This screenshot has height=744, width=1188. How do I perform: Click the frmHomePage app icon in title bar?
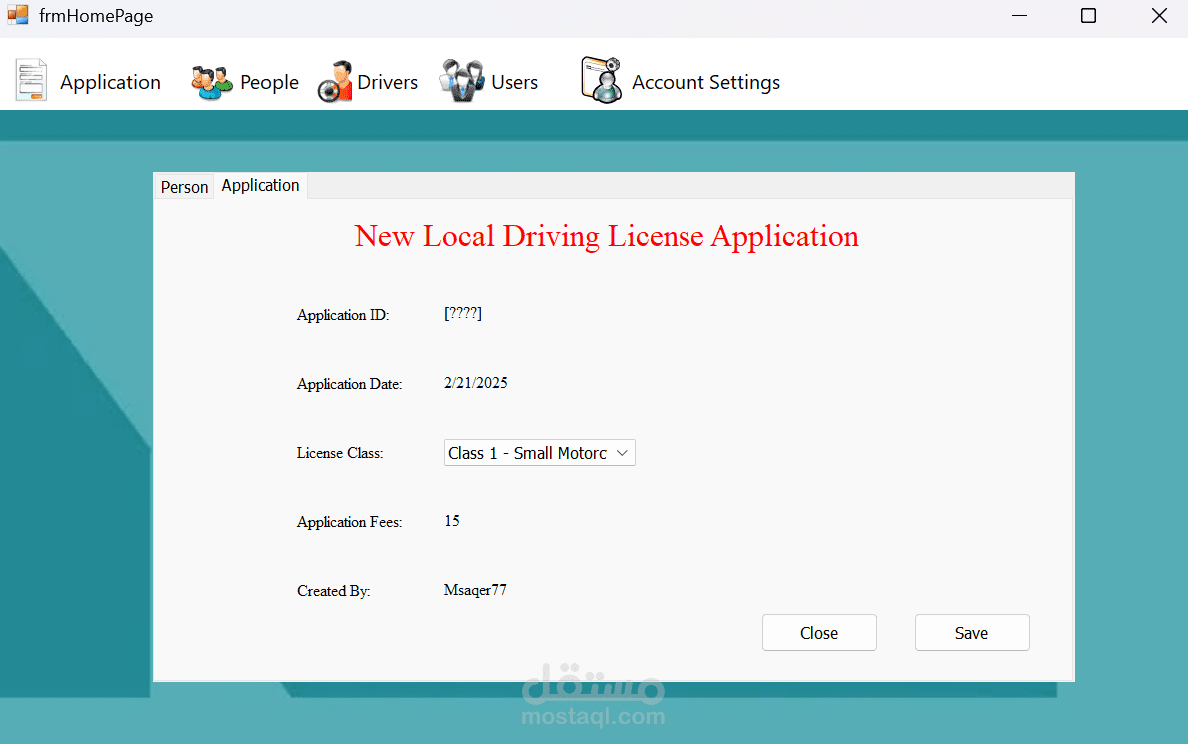coord(18,16)
